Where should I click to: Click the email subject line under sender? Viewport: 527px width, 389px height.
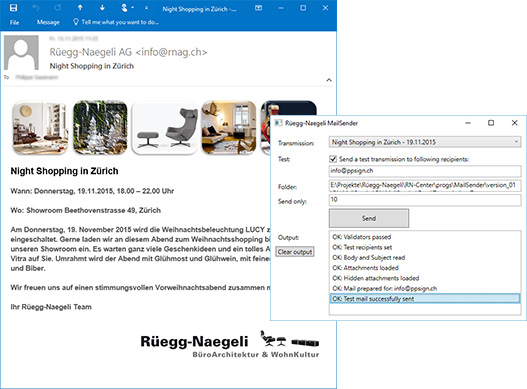92,66
